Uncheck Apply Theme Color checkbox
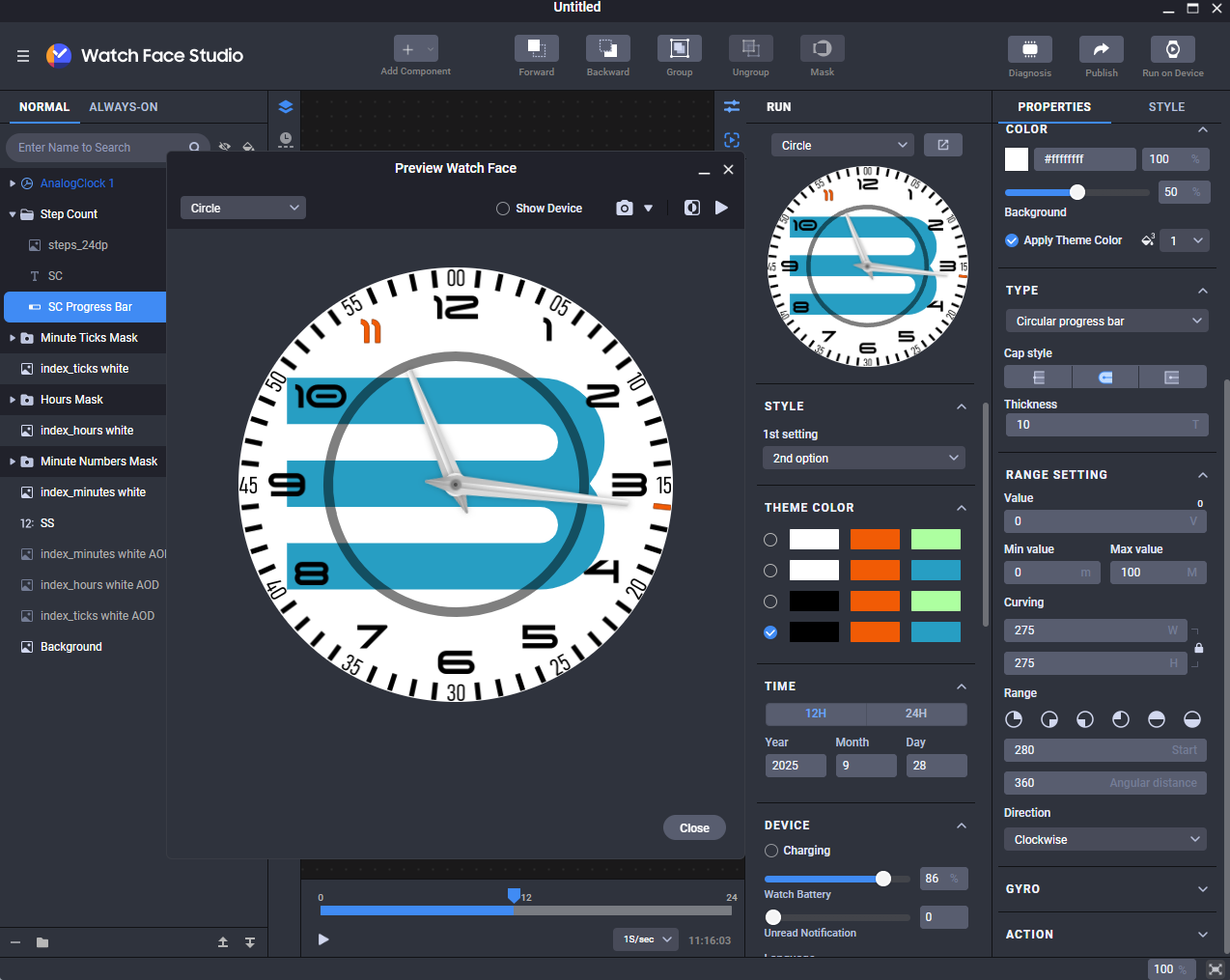This screenshot has height=980, width=1230. (x=1012, y=240)
